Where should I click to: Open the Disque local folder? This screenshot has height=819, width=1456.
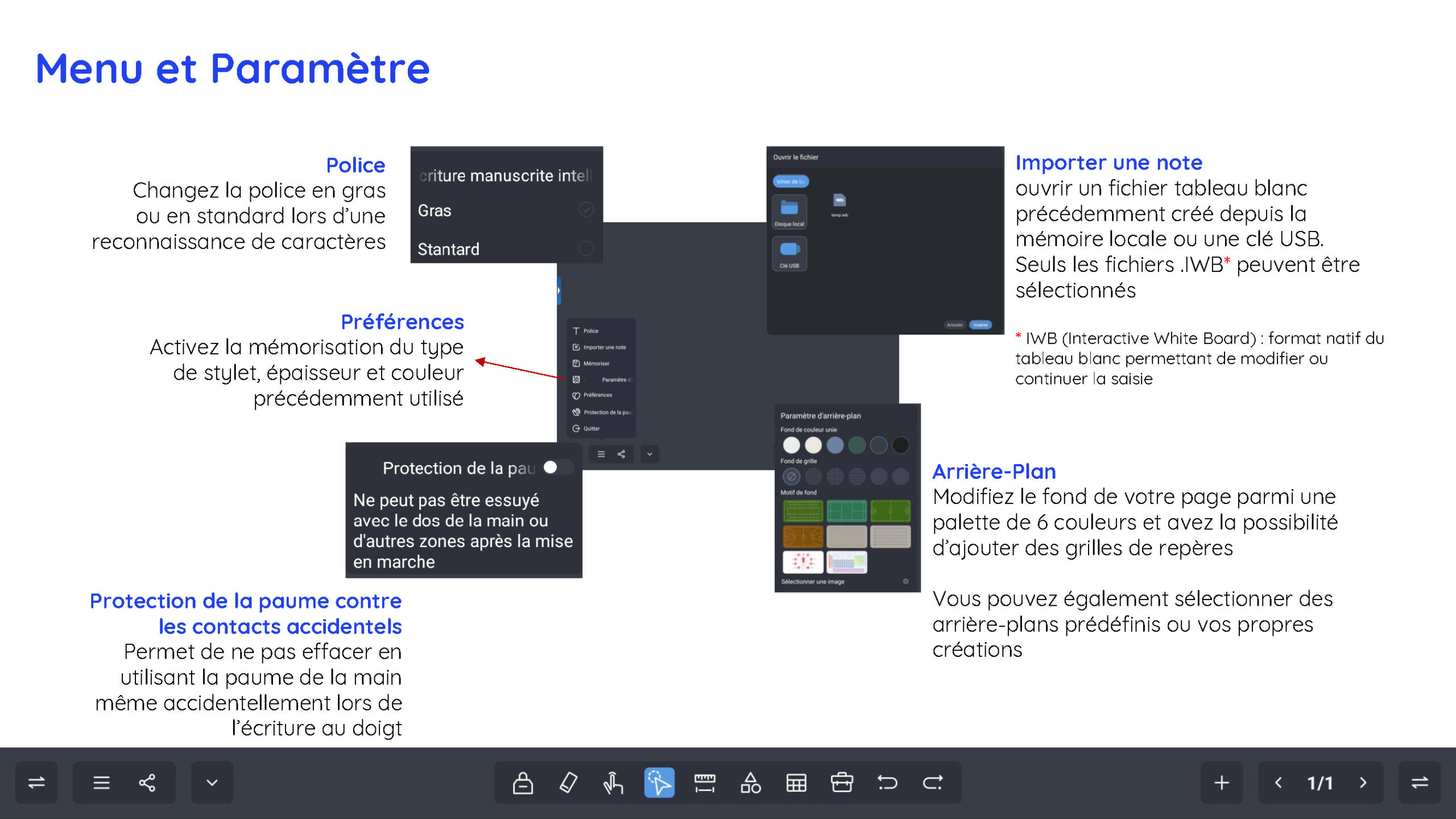click(x=789, y=212)
